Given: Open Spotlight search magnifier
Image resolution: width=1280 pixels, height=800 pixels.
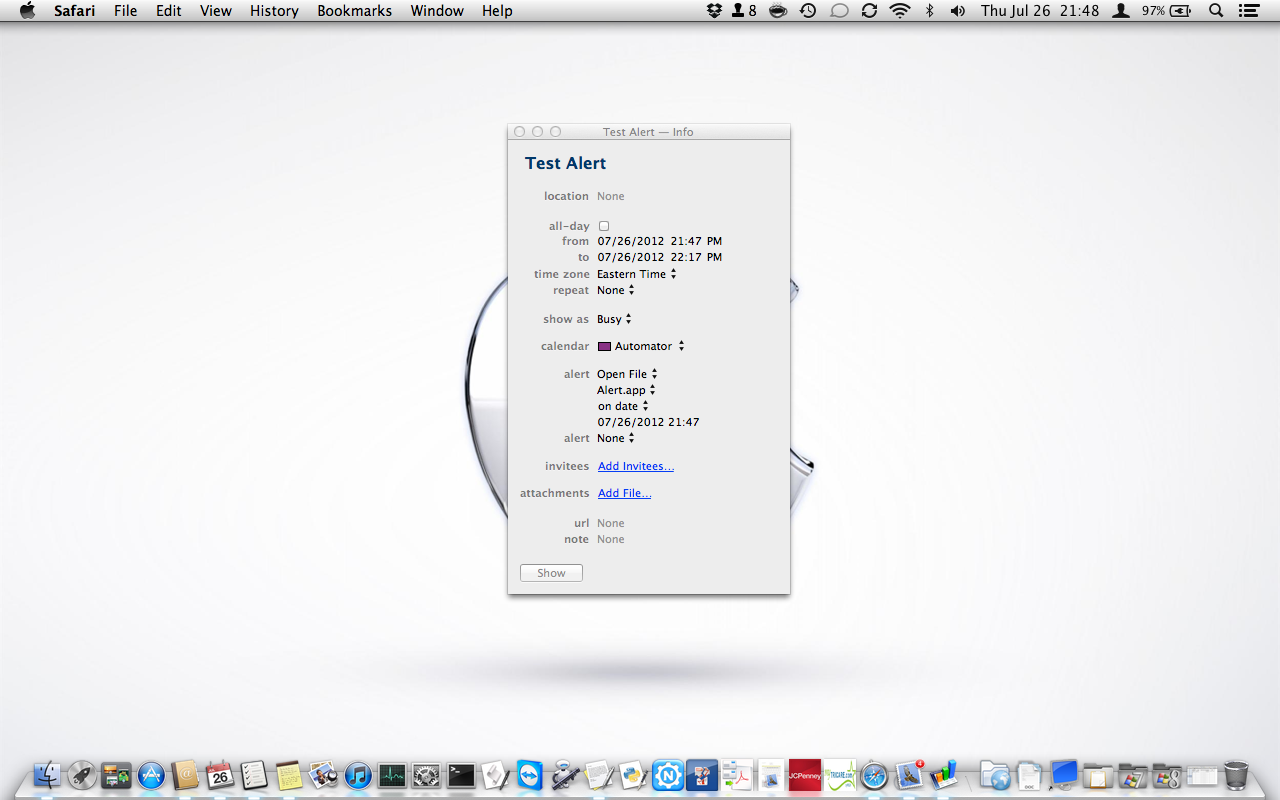Looking at the screenshot, I should click(1216, 11).
